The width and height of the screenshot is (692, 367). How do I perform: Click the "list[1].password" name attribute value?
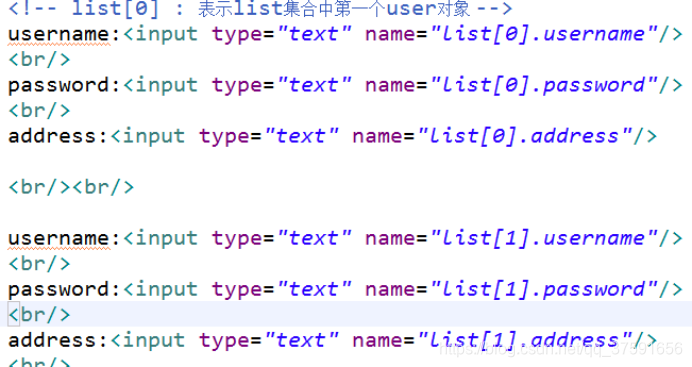[544, 289]
